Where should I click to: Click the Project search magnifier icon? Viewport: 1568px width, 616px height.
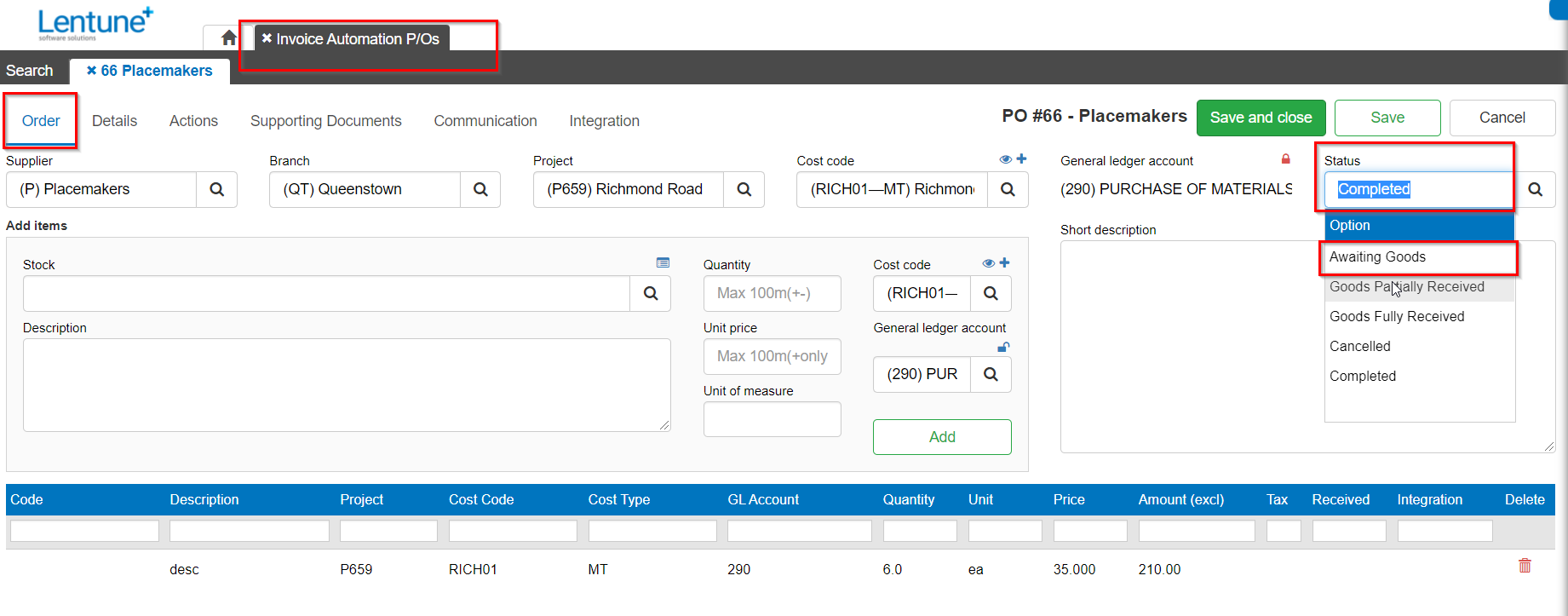point(744,189)
